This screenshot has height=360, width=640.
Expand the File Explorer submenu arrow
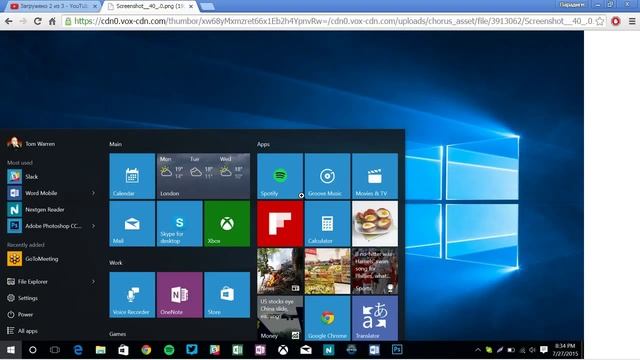point(93,282)
